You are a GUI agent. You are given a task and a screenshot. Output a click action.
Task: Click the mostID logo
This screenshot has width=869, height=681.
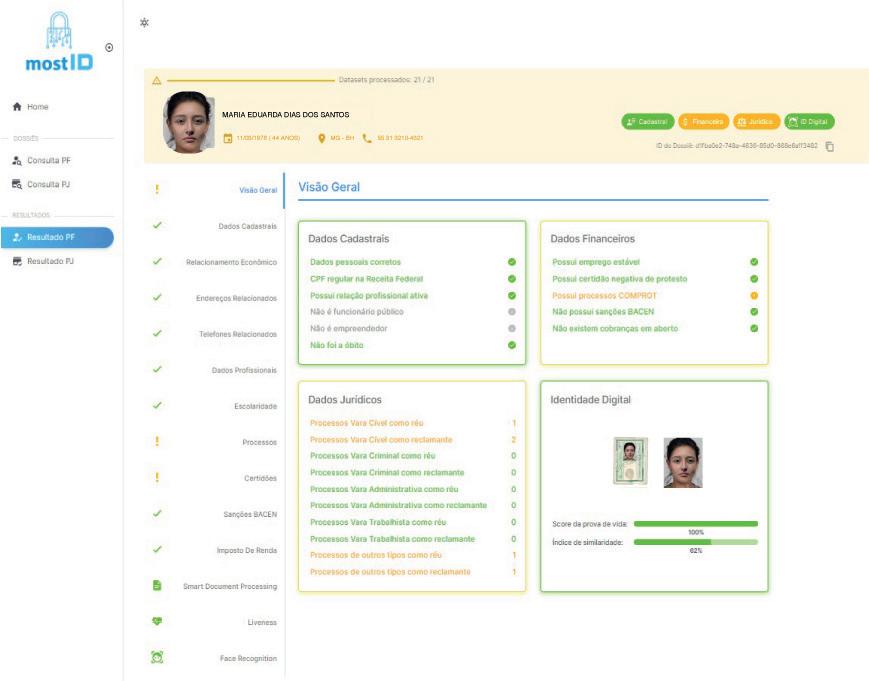[x=59, y=42]
